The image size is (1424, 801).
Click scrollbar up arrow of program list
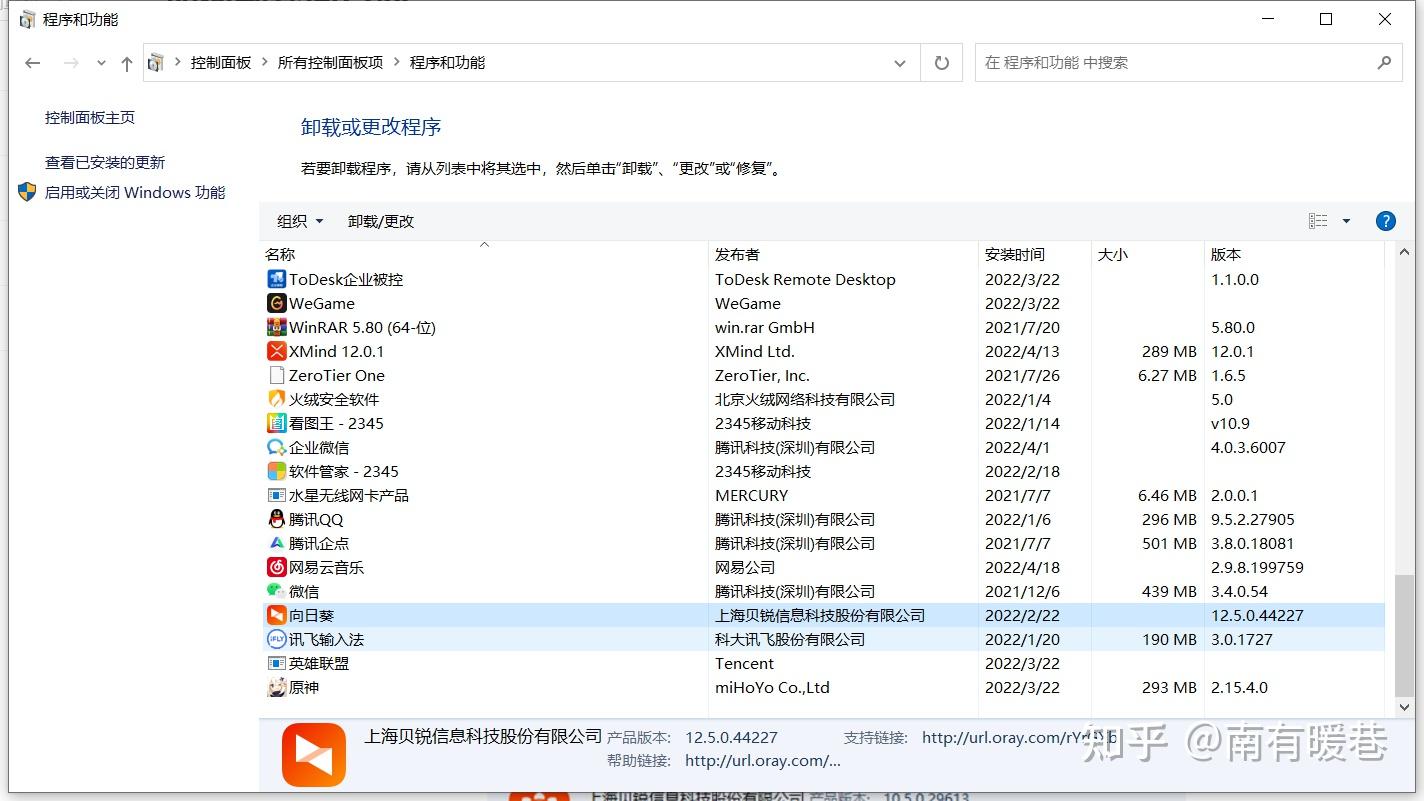coord(1404,252)
